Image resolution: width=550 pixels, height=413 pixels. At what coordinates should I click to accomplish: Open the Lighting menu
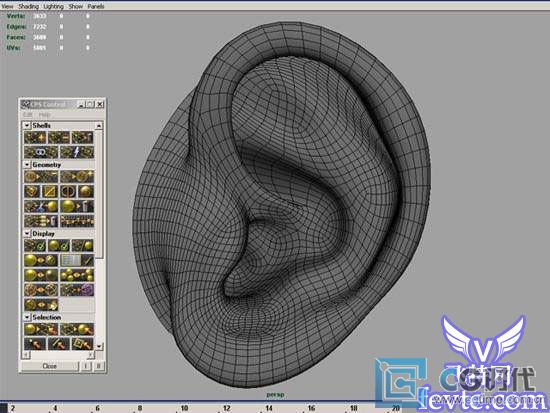tap(54, 6)
